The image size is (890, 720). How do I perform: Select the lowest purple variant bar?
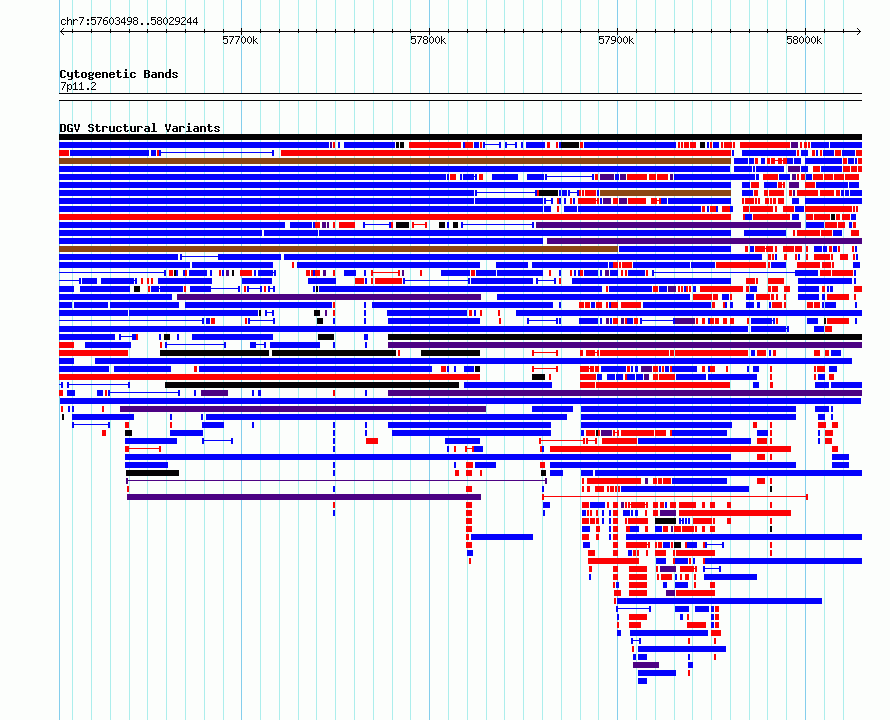click(x=646, y=665)
